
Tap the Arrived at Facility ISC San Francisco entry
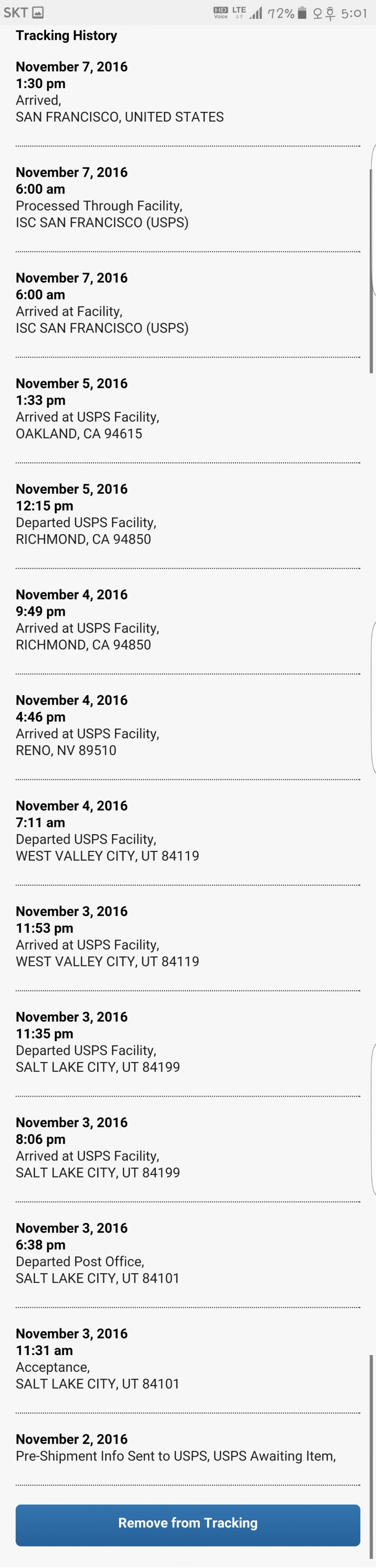point(101,303)
